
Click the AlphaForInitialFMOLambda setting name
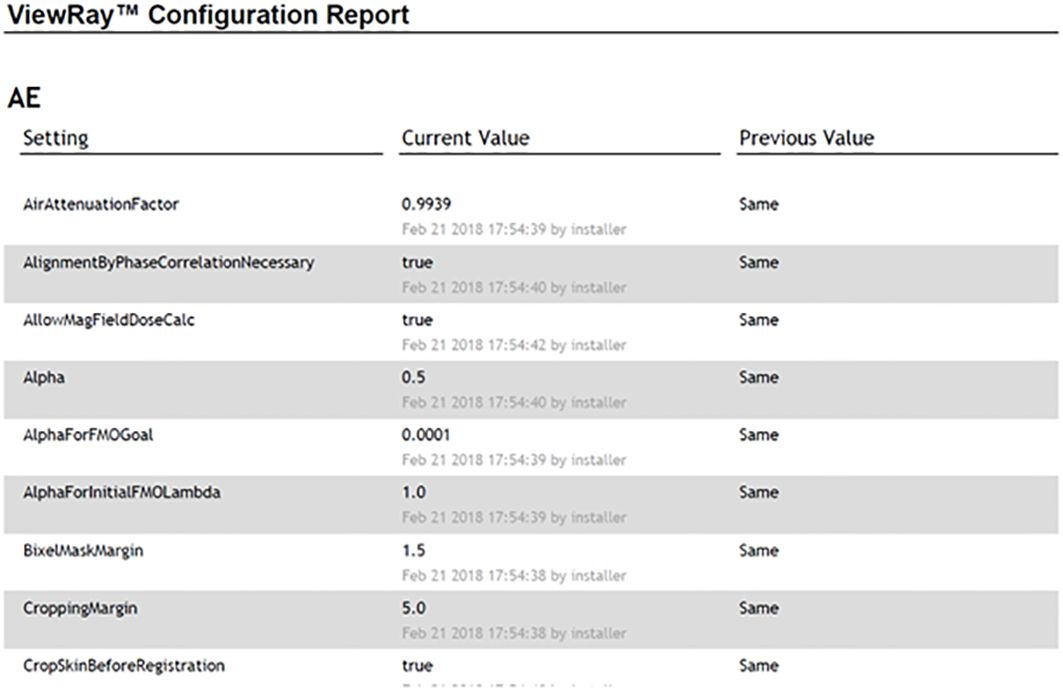[x=122, y=492]
